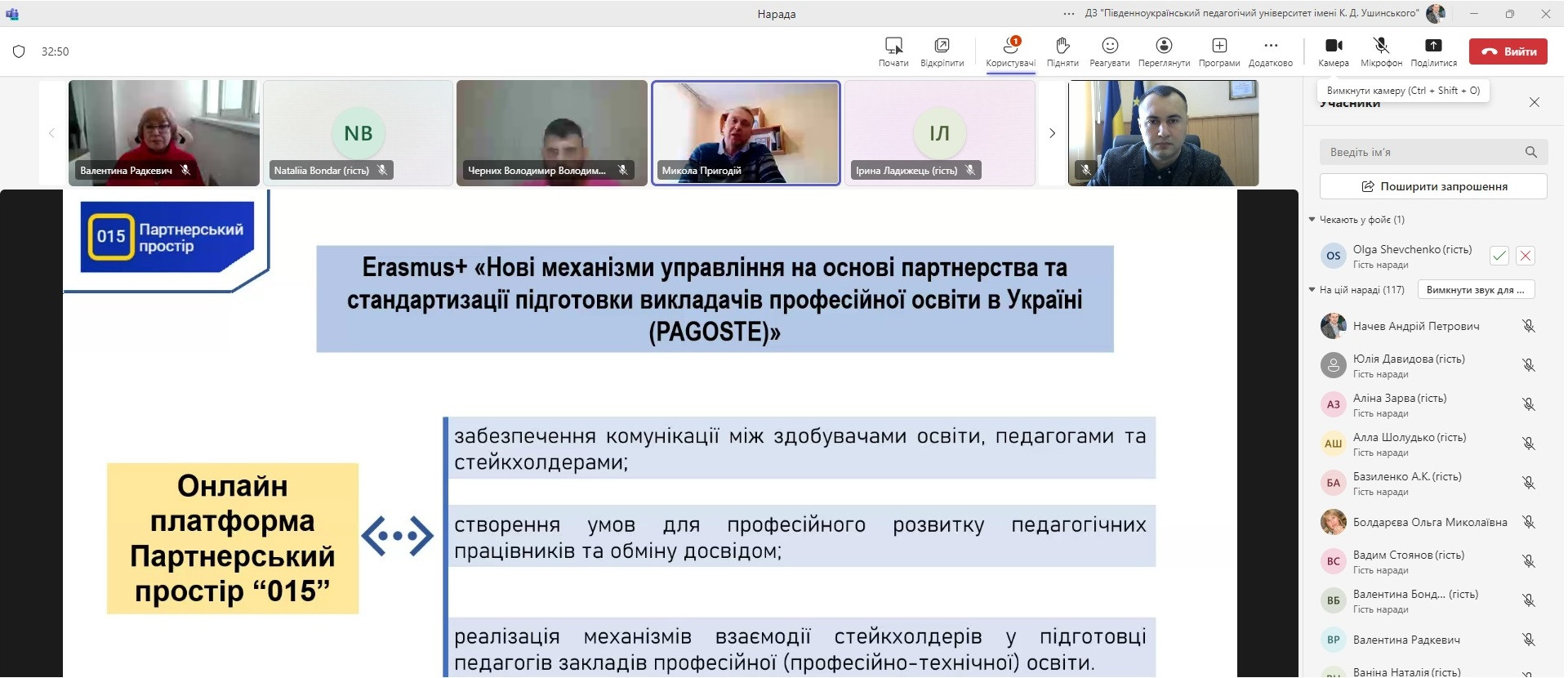The height and width of the screenshot is (678, 1568).
Task: Click Юлія Давидова avatar icon
Action: tap(1334, 365)
